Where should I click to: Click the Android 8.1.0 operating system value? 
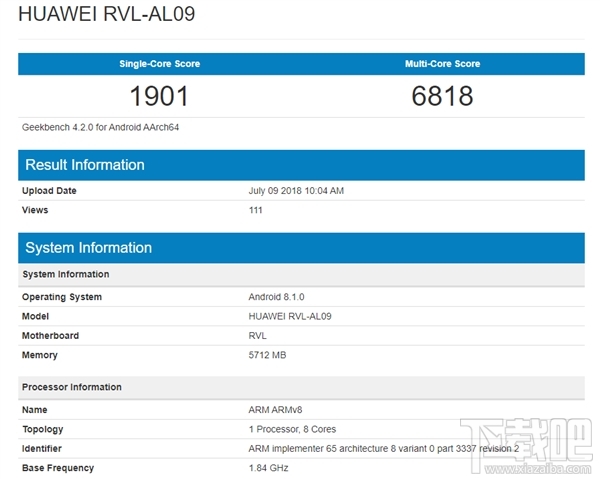click(x=276, y=297)
